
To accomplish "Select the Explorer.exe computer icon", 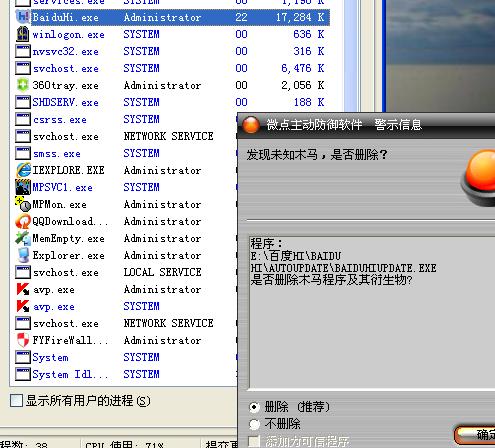I will coord(23,255).
